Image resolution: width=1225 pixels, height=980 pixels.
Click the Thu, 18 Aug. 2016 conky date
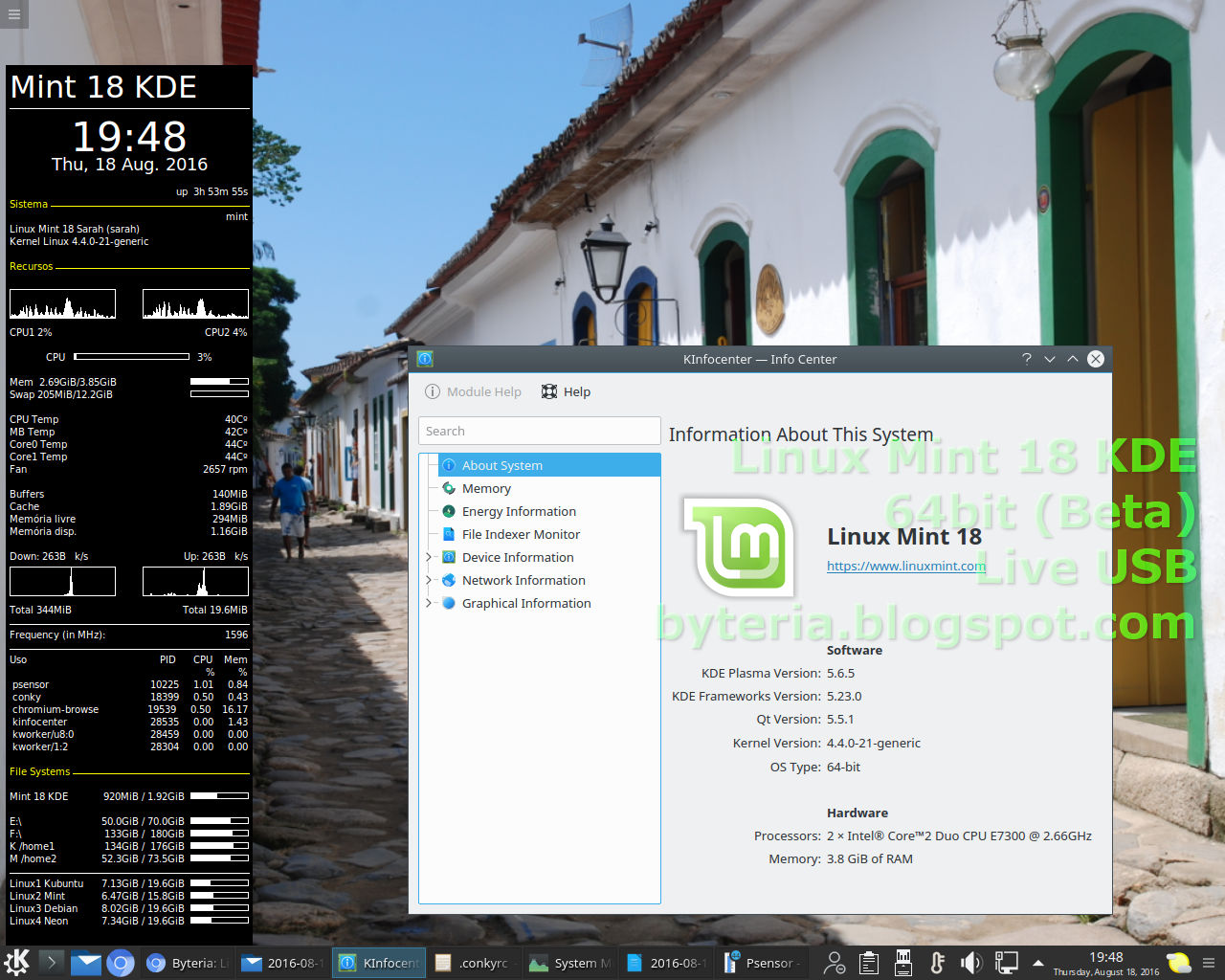129,164
